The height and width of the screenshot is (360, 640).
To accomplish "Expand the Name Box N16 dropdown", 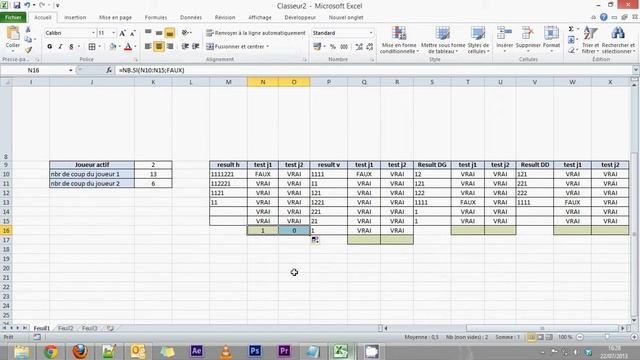I will point(71,70).
